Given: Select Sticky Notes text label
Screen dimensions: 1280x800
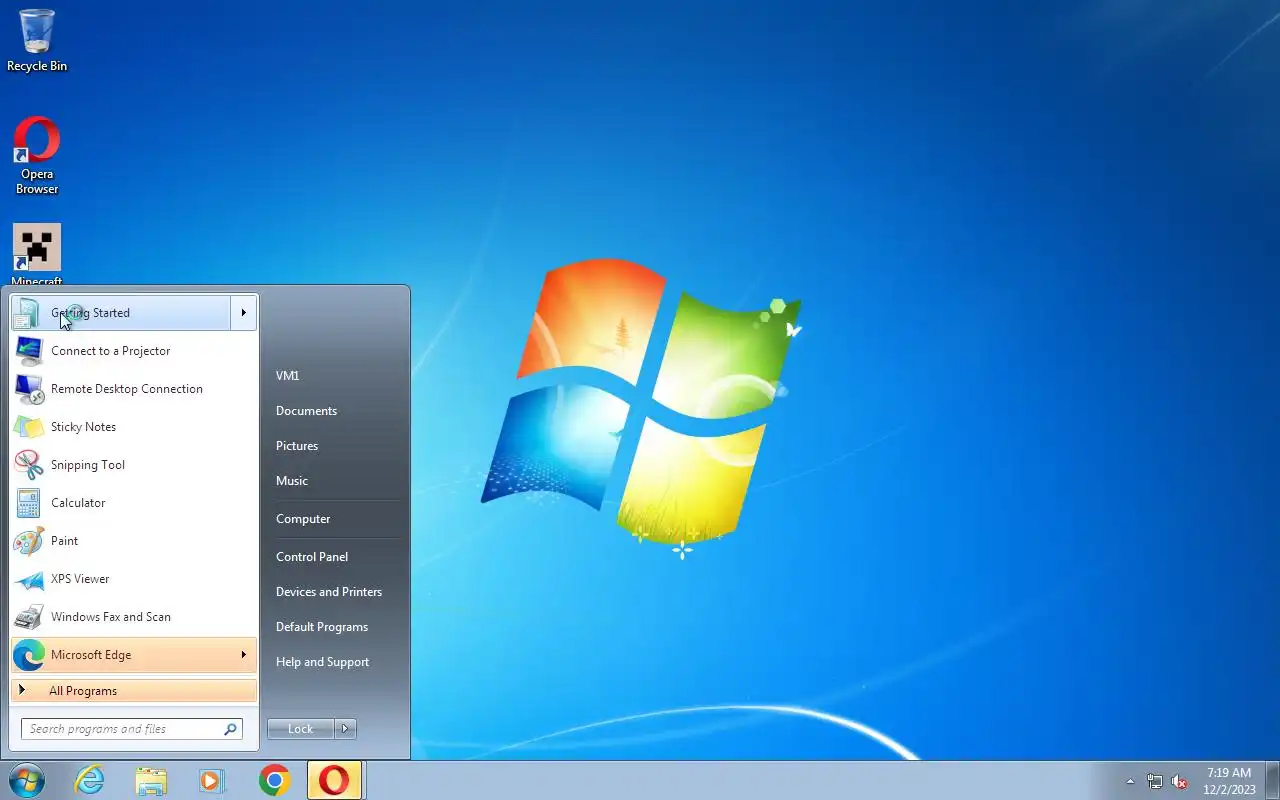Looking at the screenshot, I should coord(83,427).
